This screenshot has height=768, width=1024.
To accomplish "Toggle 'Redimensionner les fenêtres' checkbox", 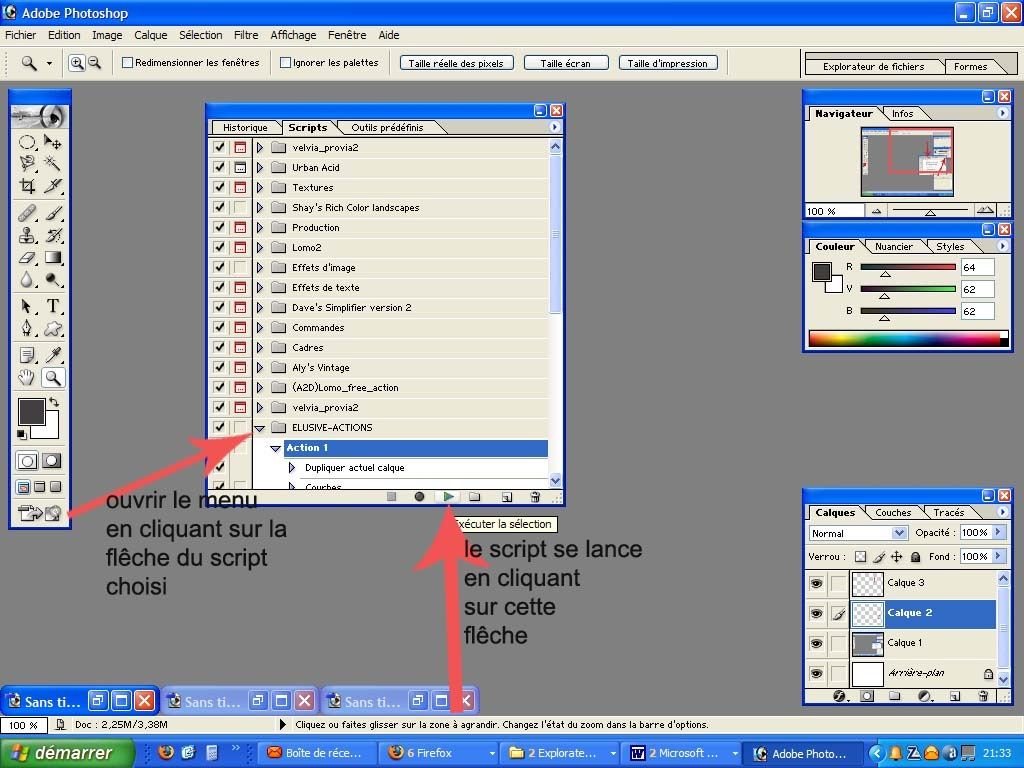I will tap(128, 63).
